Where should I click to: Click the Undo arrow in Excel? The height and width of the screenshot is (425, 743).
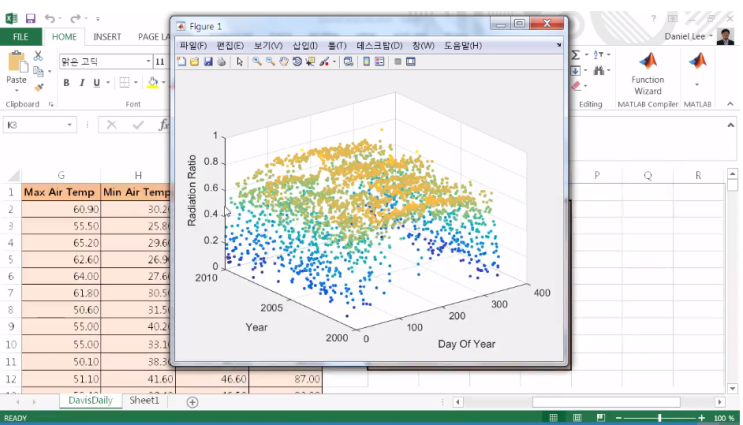pos(49,18)
